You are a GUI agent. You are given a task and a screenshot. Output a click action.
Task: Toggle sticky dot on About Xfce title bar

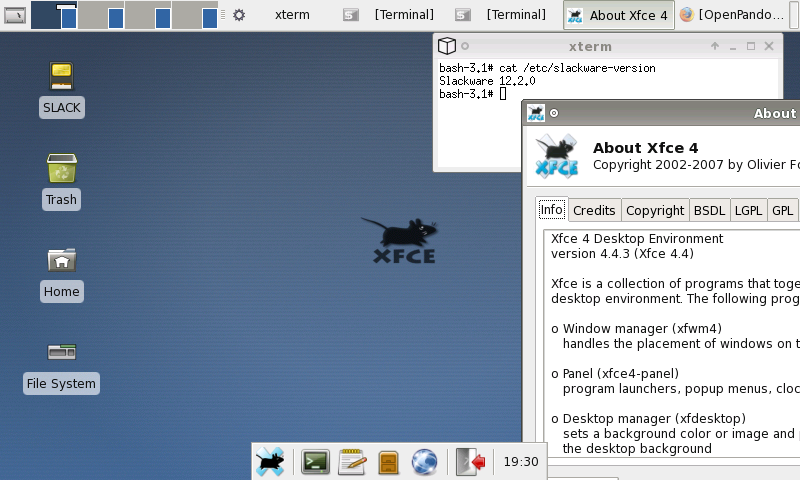pos(554,113)
